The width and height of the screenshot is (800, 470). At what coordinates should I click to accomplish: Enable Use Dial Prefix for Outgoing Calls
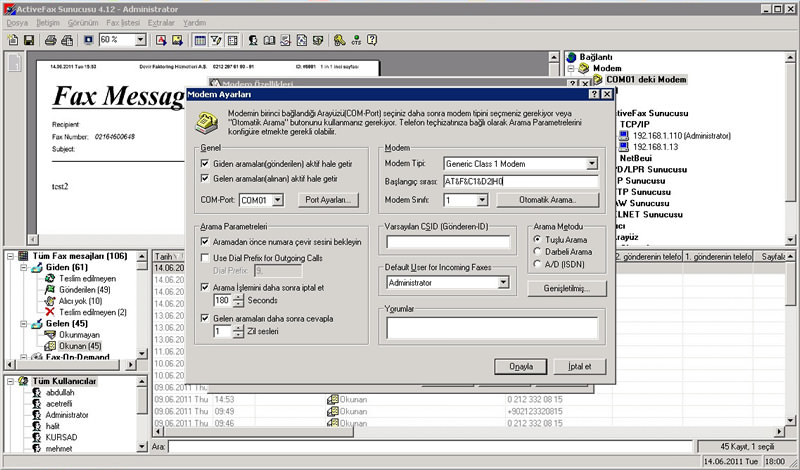click(x=205, y=258)
